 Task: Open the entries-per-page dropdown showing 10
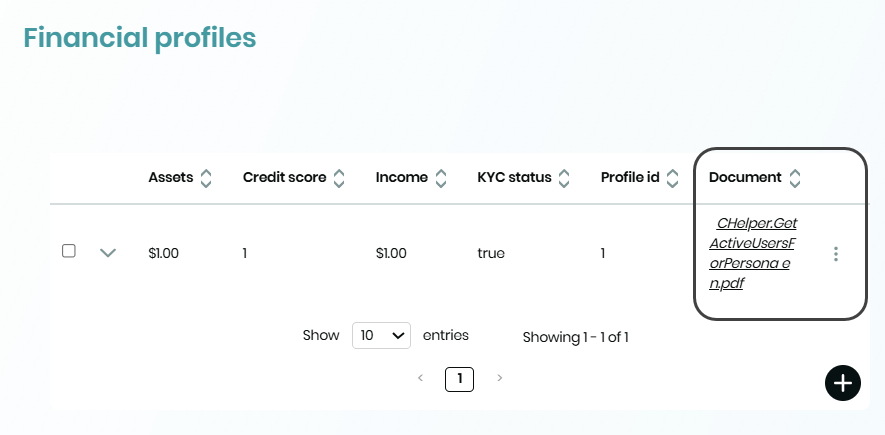(381, 335)
